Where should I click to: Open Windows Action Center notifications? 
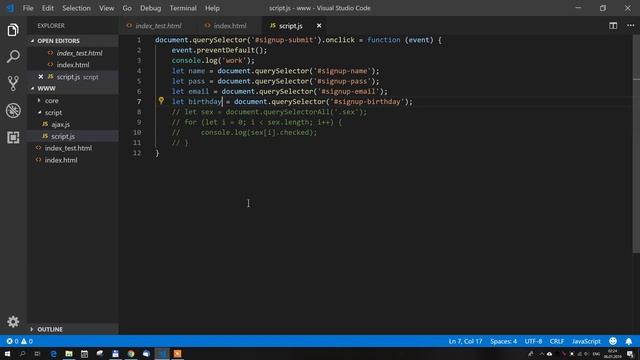(631, 354)
